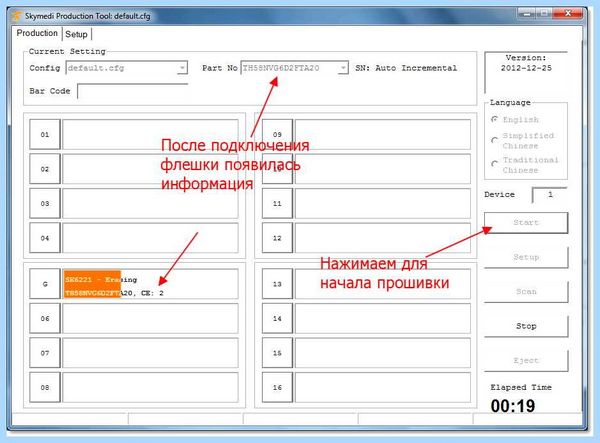Click the Bar Code input field

pos(132,91)
